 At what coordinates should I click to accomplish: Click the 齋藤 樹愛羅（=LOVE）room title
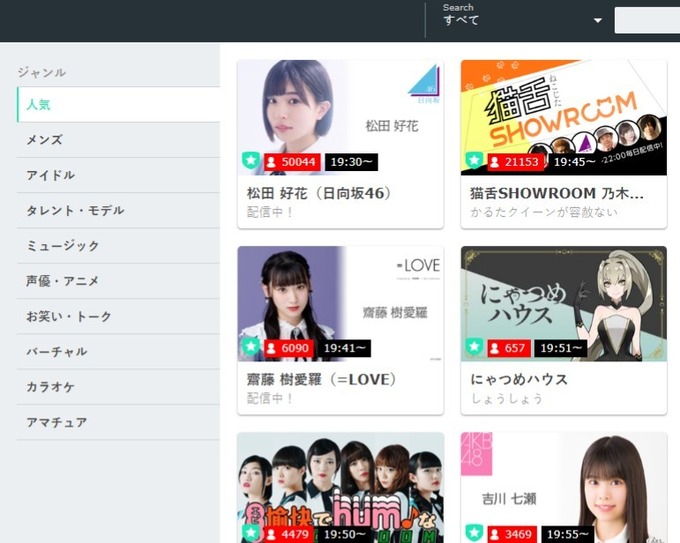[322, 379]
